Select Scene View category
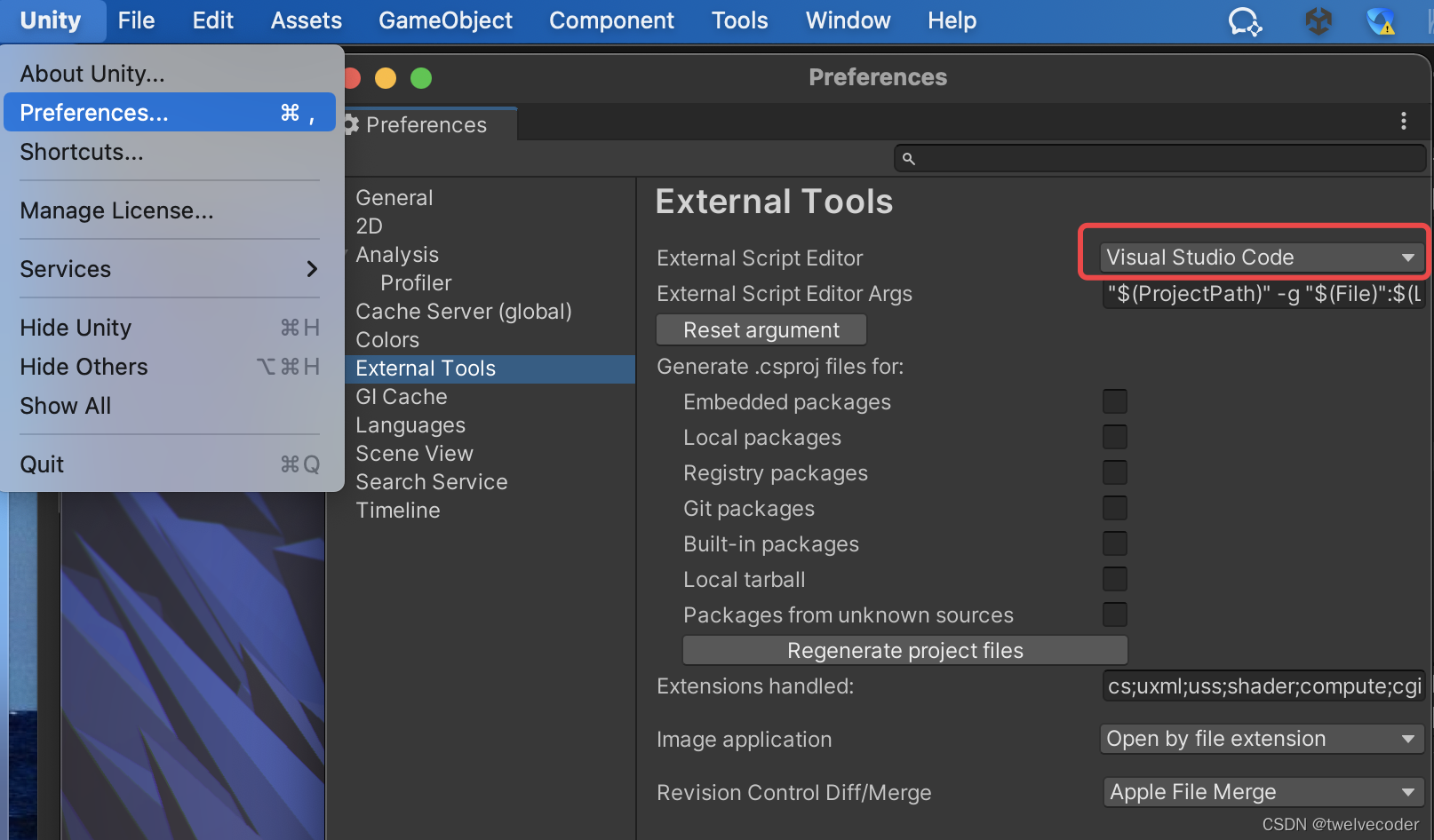The image size is (1434, 840). pos(414,454)
